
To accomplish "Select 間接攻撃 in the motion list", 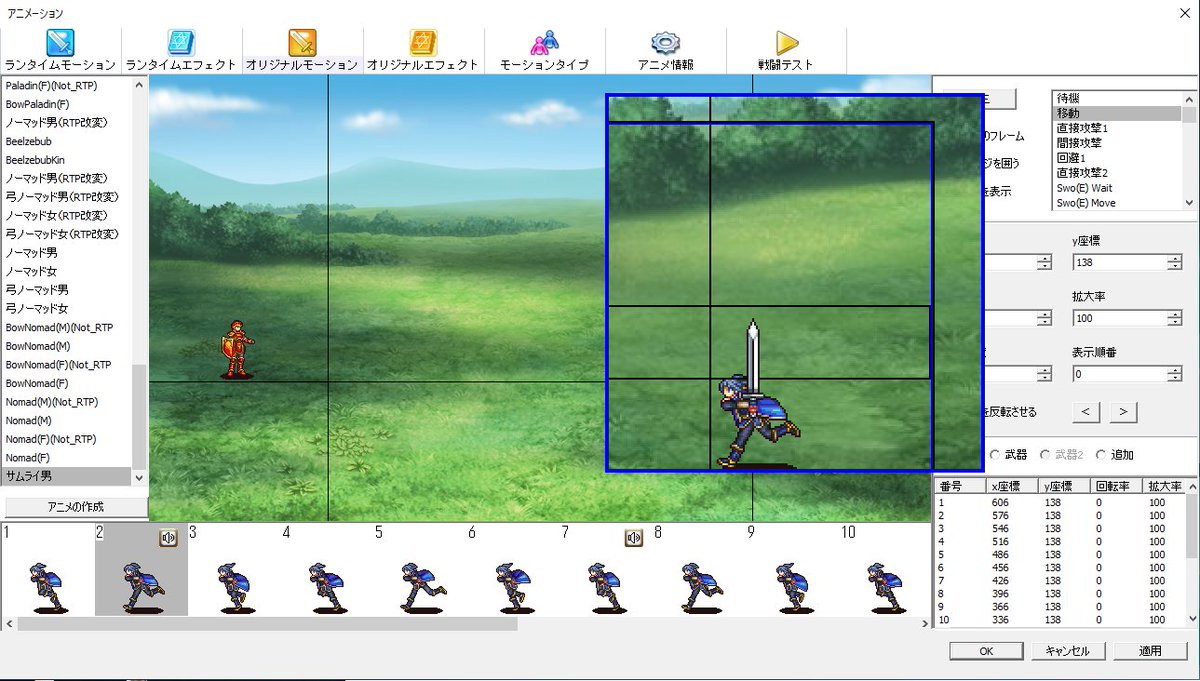I will tap(1117, 143).
